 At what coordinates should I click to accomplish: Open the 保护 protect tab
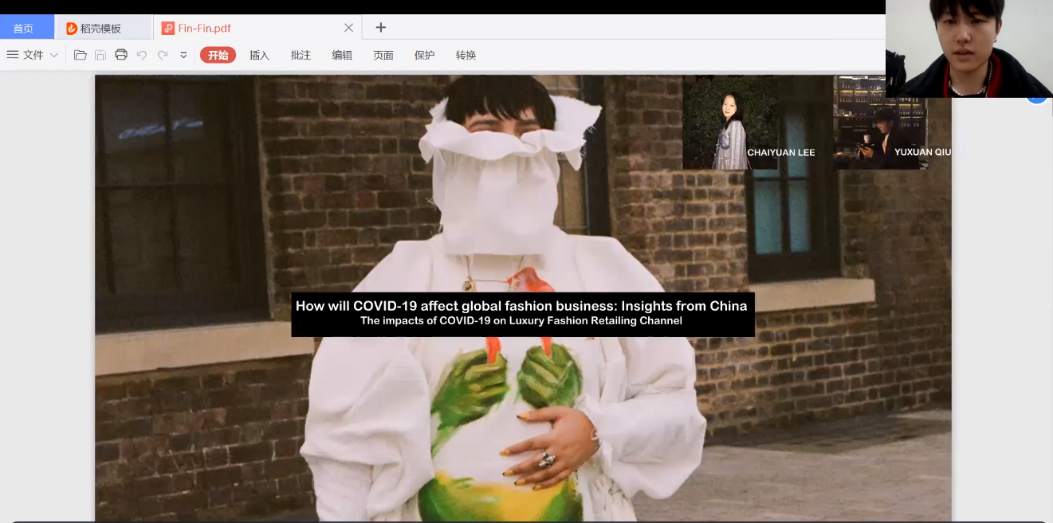click(424, 55)
